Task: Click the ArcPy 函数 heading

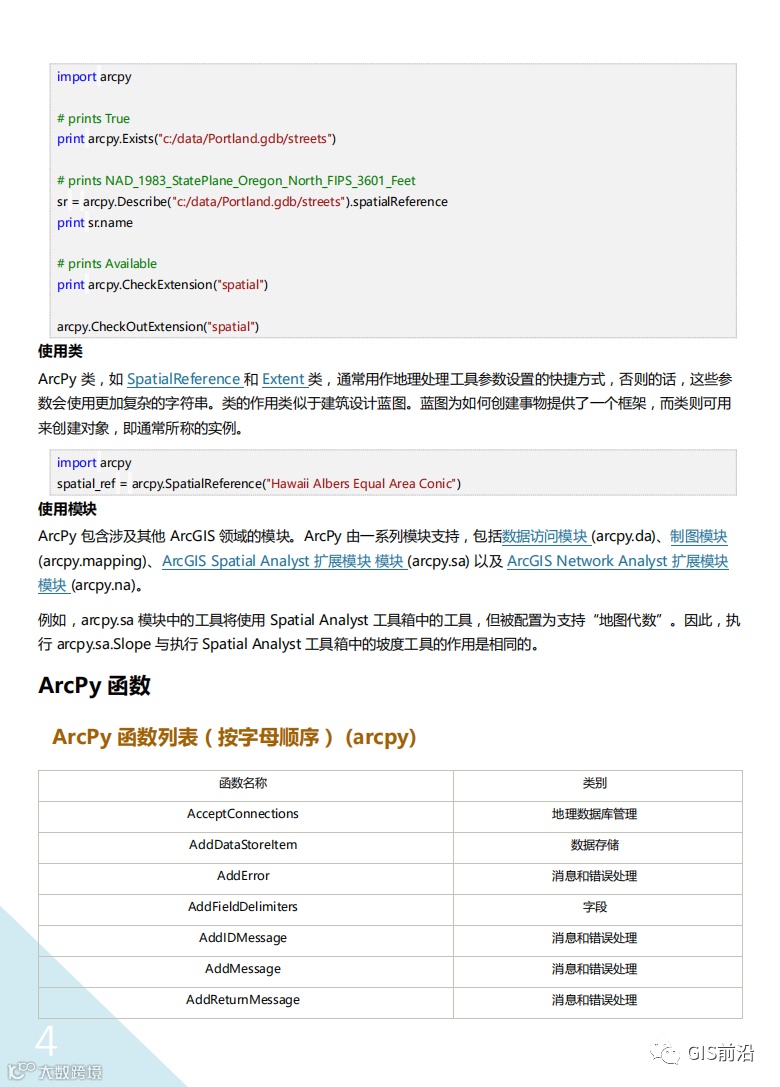Action: [94, 685]
